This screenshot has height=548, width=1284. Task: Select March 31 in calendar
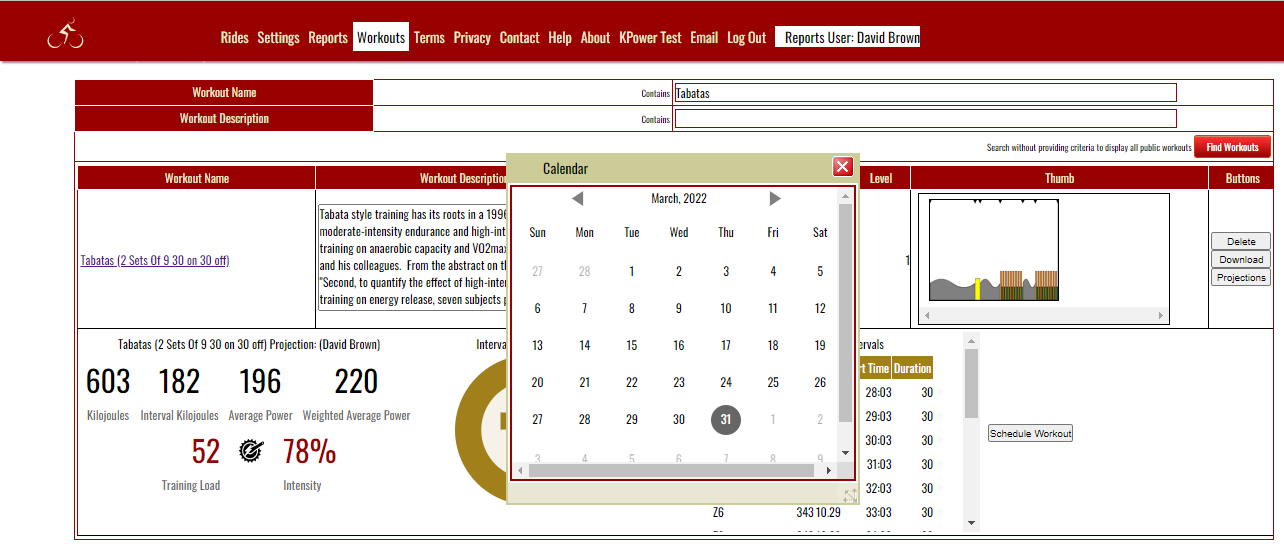tap(726, 420)
